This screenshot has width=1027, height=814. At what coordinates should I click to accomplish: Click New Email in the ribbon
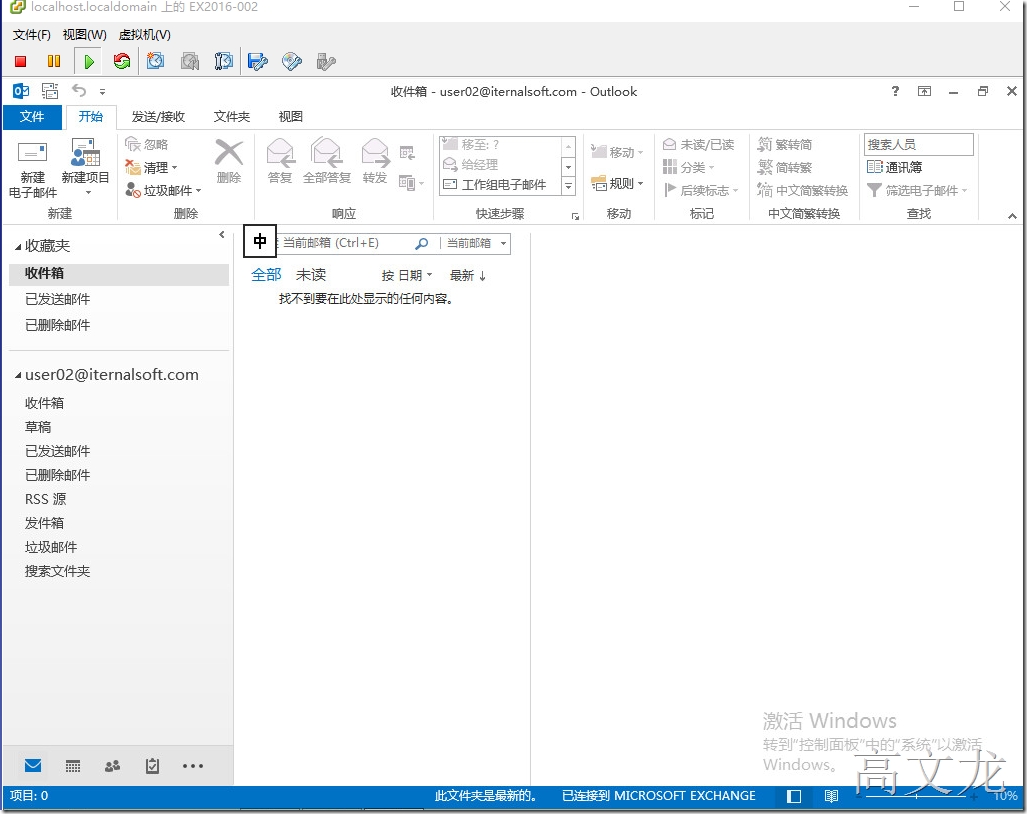coord(33,169)
